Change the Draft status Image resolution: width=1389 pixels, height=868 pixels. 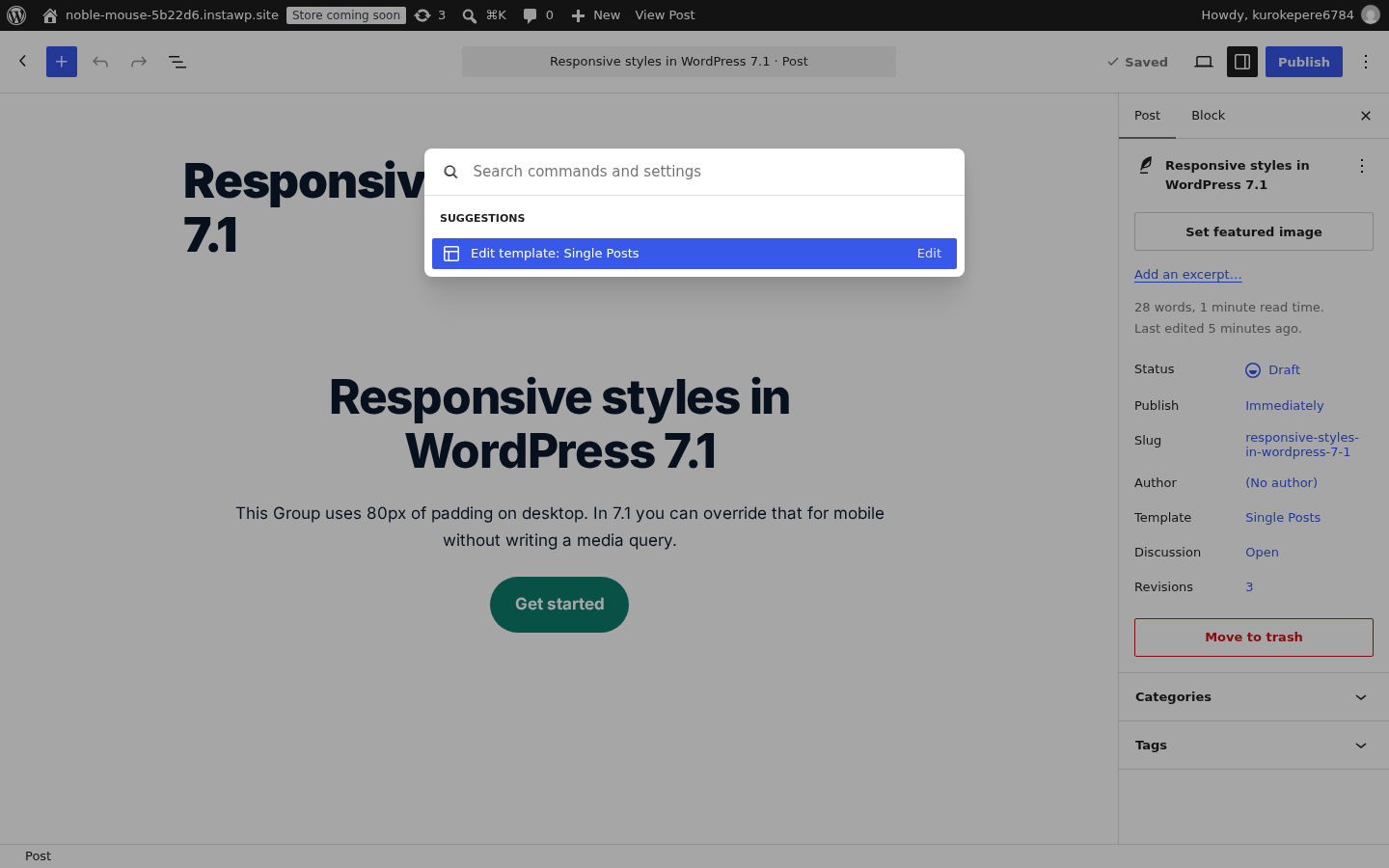pos(1273,370)
